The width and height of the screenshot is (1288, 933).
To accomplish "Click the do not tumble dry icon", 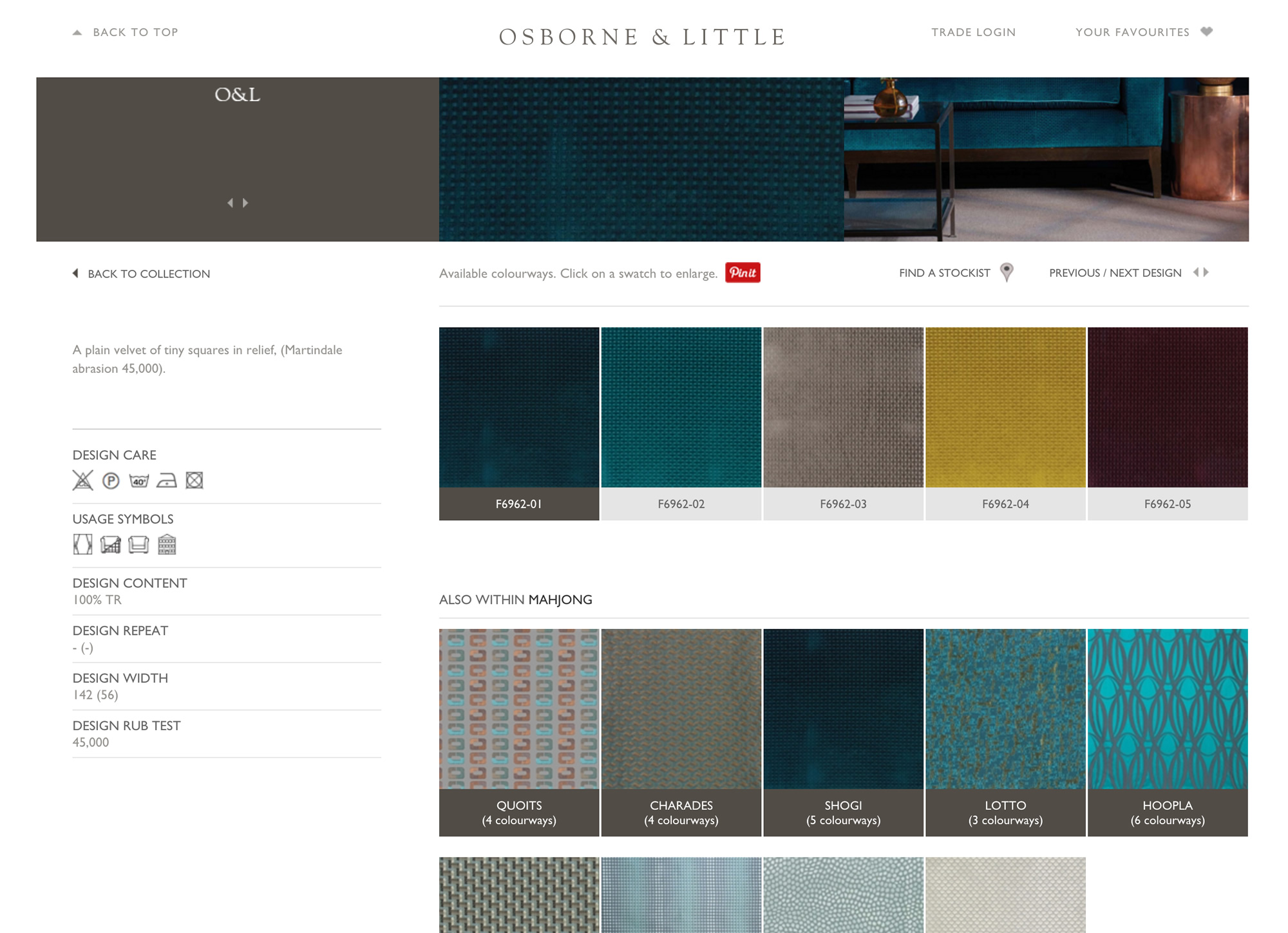I will coord(194,480).
